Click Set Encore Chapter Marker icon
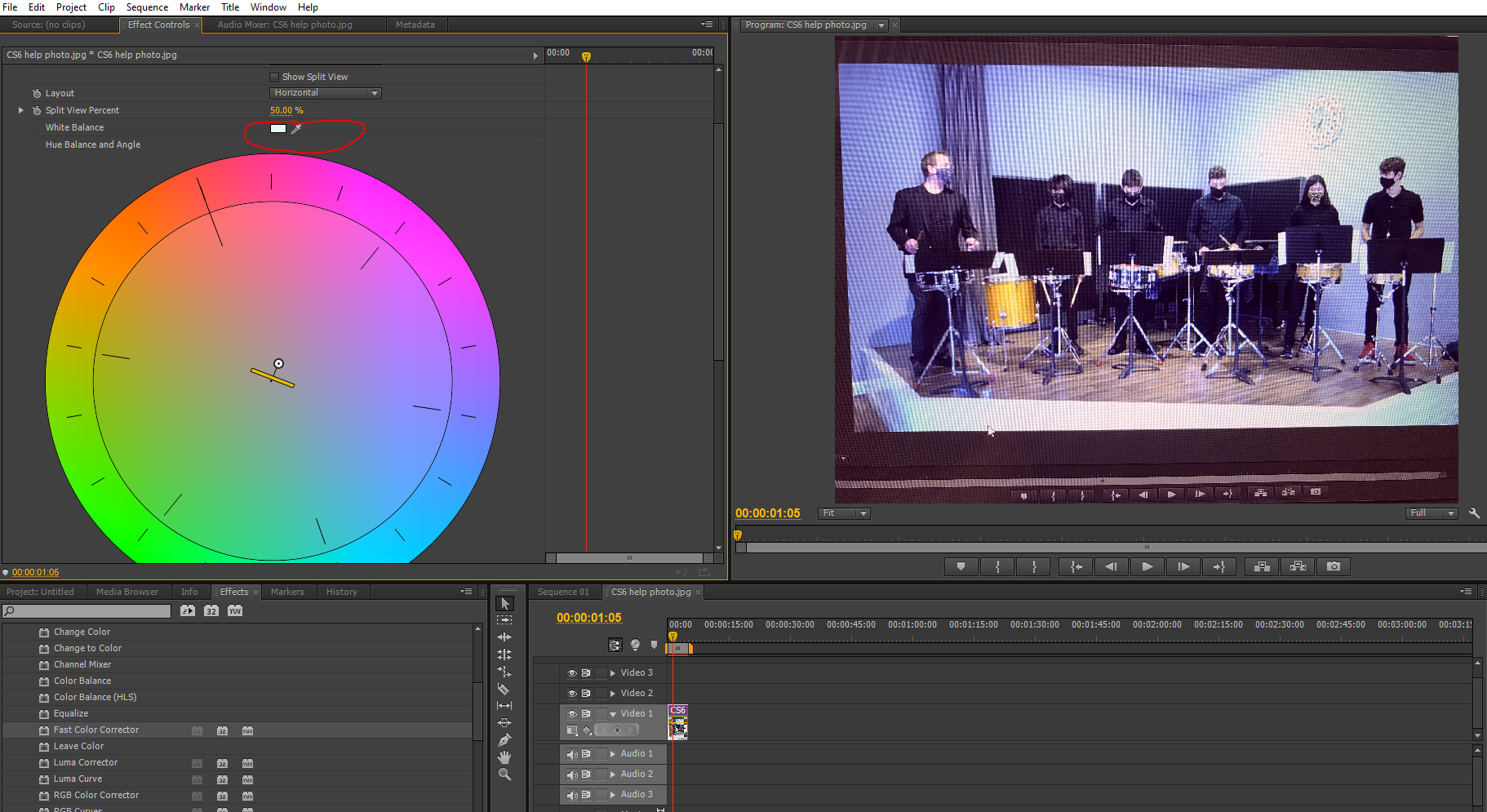 pos(635,645)
